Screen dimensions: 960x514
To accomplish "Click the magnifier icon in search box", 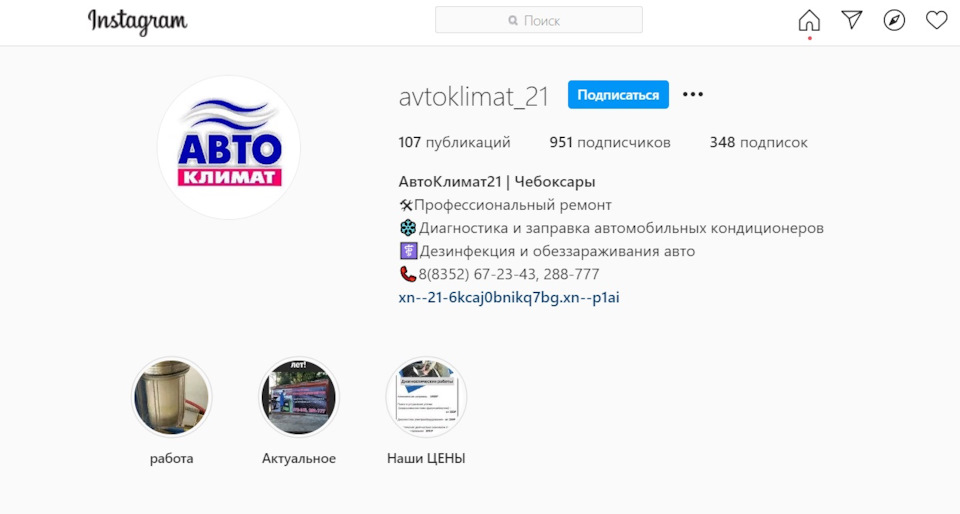I will (513, 21).
